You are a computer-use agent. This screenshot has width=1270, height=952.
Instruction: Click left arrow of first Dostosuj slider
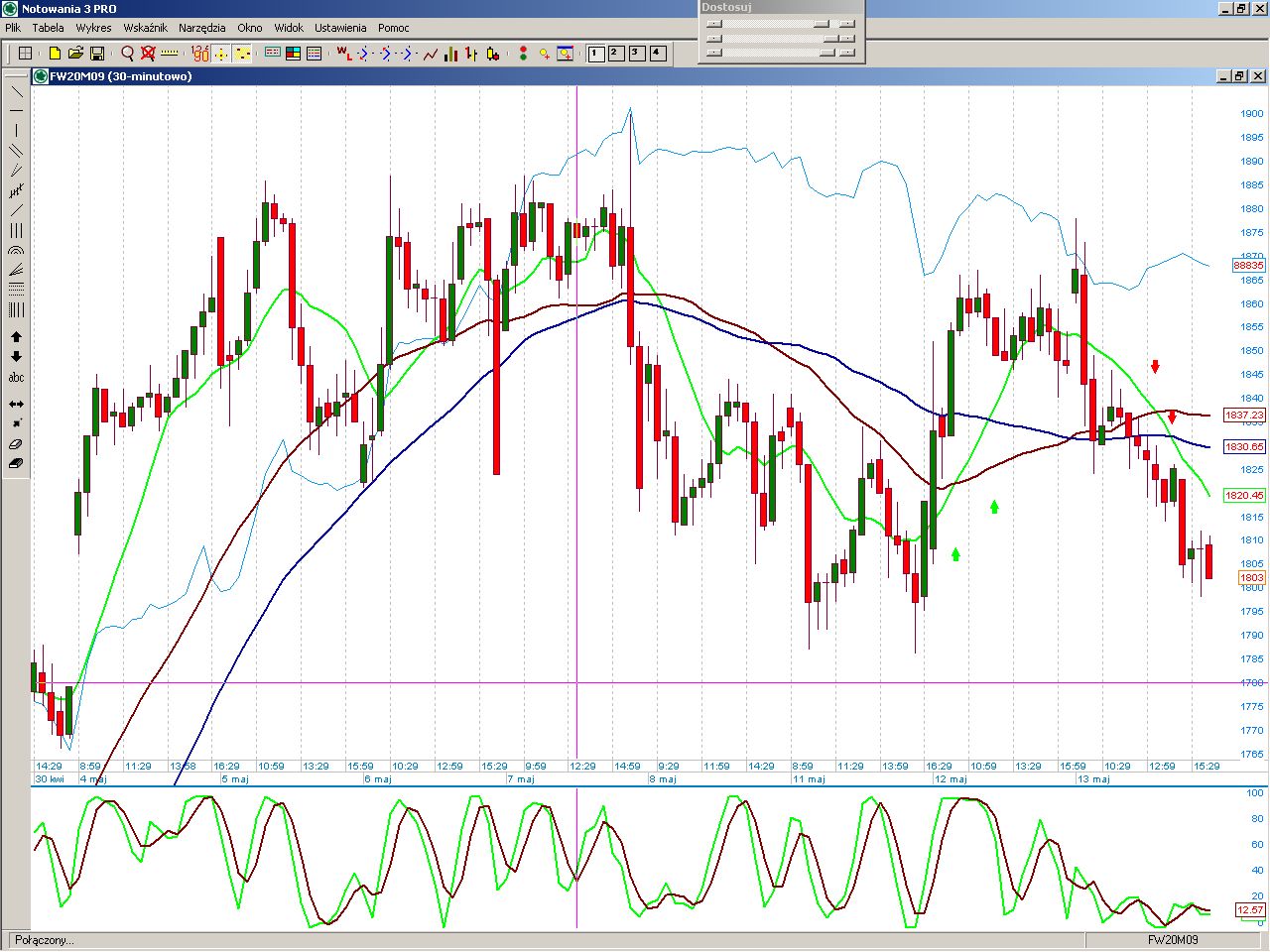coord(713,24)
